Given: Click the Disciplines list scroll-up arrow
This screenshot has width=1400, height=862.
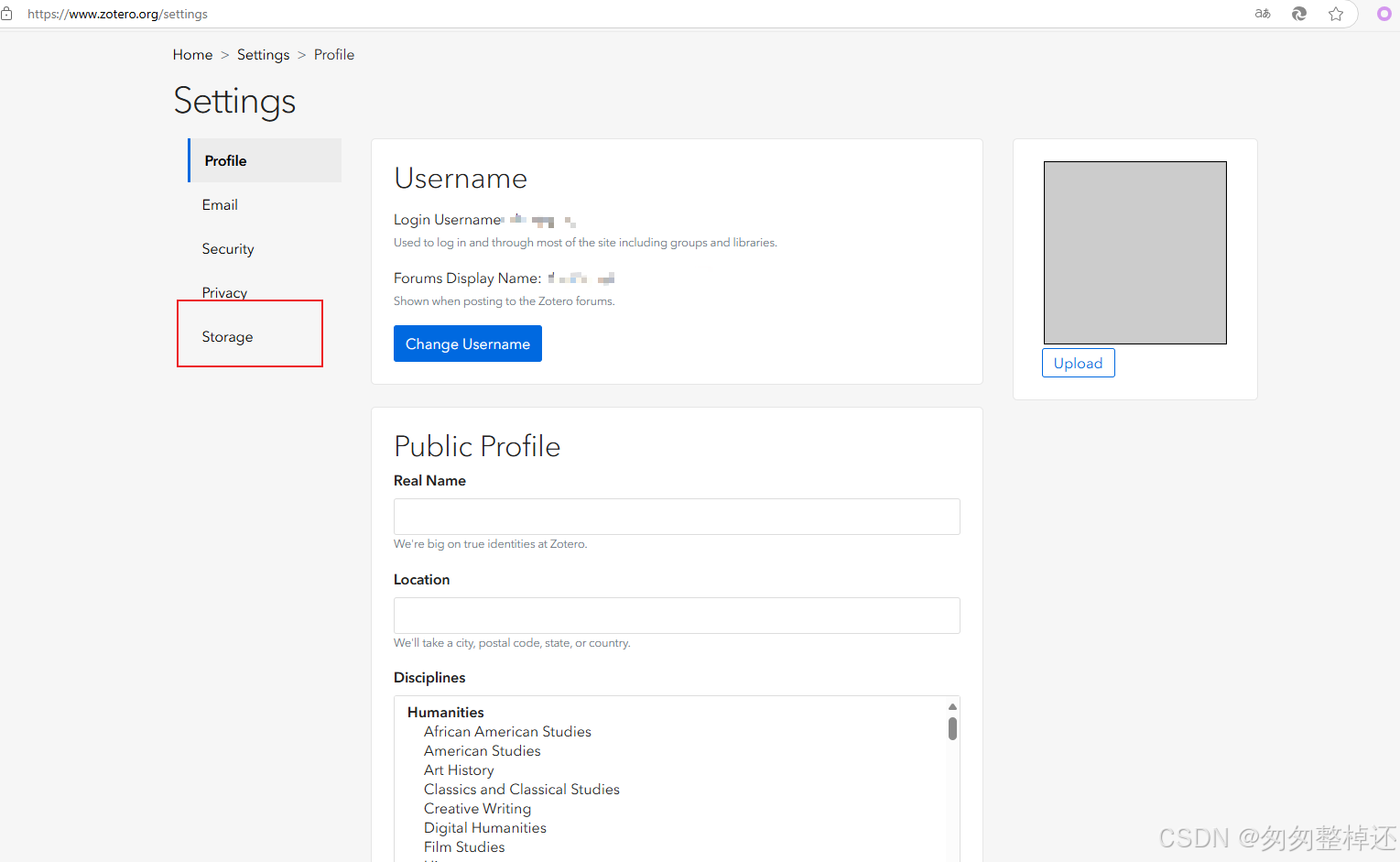Looking at the screenshot, I should (952, 706).
